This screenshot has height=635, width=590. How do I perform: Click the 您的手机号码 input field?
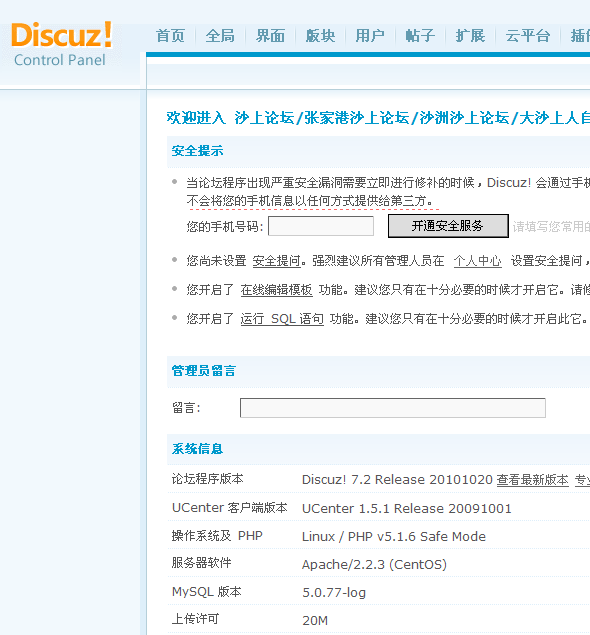321,226
